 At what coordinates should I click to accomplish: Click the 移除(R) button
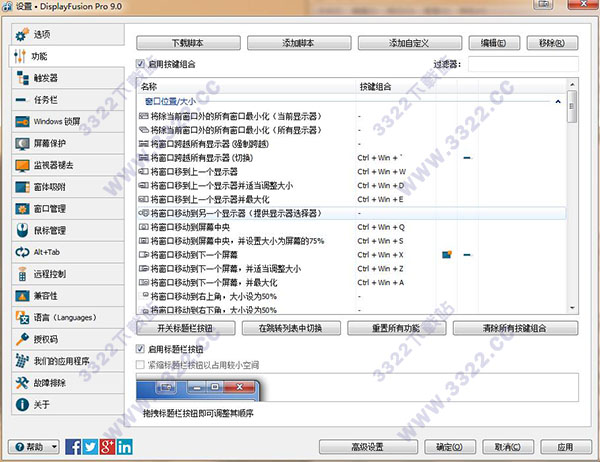tap(552, 43)
